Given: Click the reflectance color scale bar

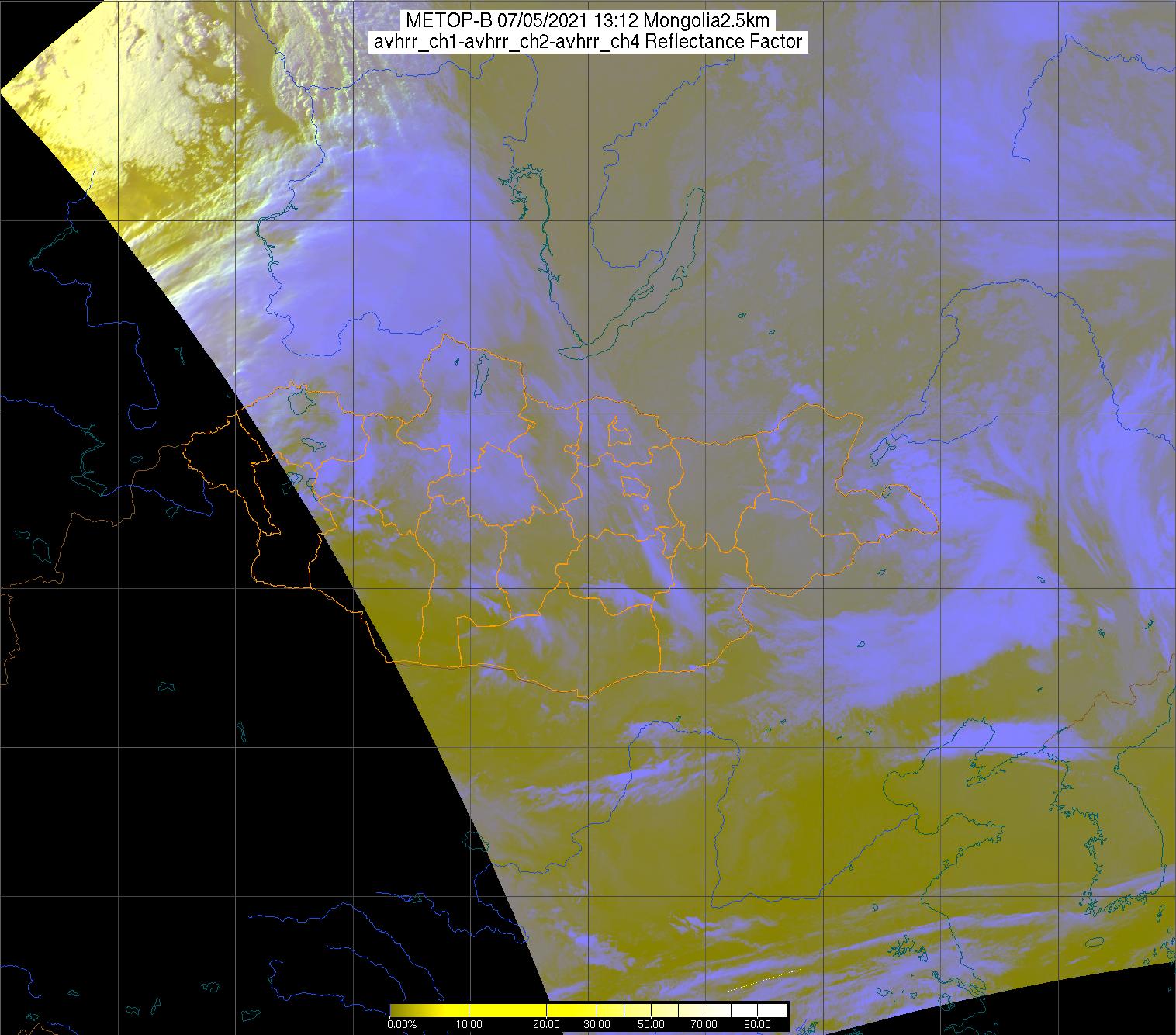Looking at the screenshot, I should [588, 1010].
